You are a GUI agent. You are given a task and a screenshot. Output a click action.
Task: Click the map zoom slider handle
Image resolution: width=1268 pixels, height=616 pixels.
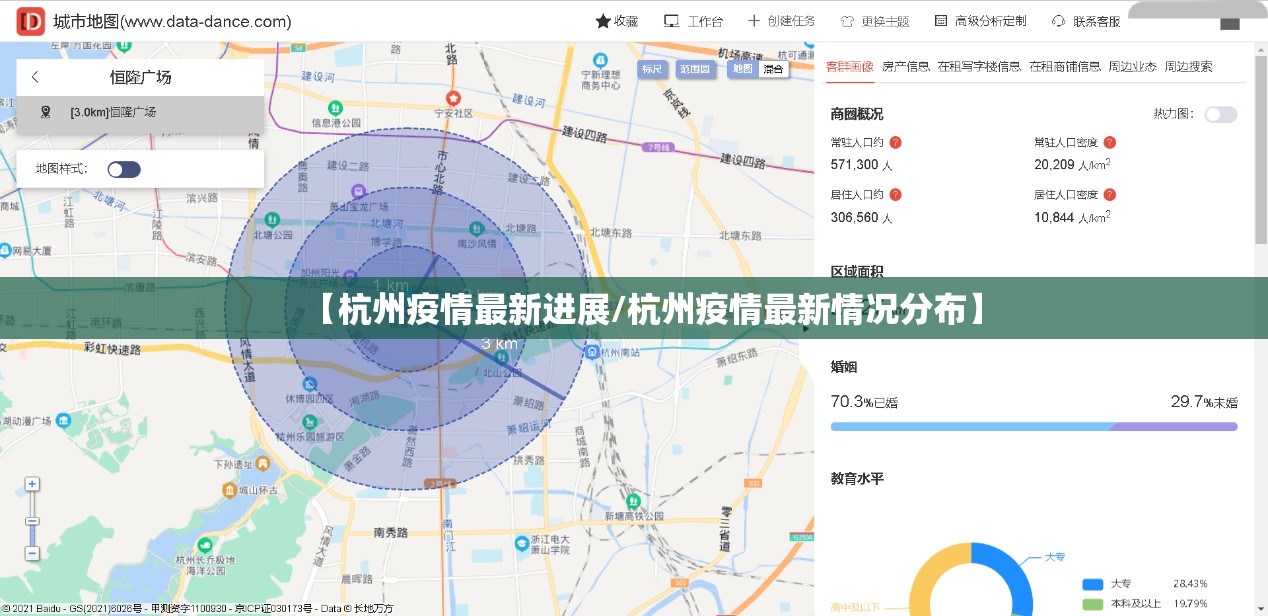tap(32, 521)
